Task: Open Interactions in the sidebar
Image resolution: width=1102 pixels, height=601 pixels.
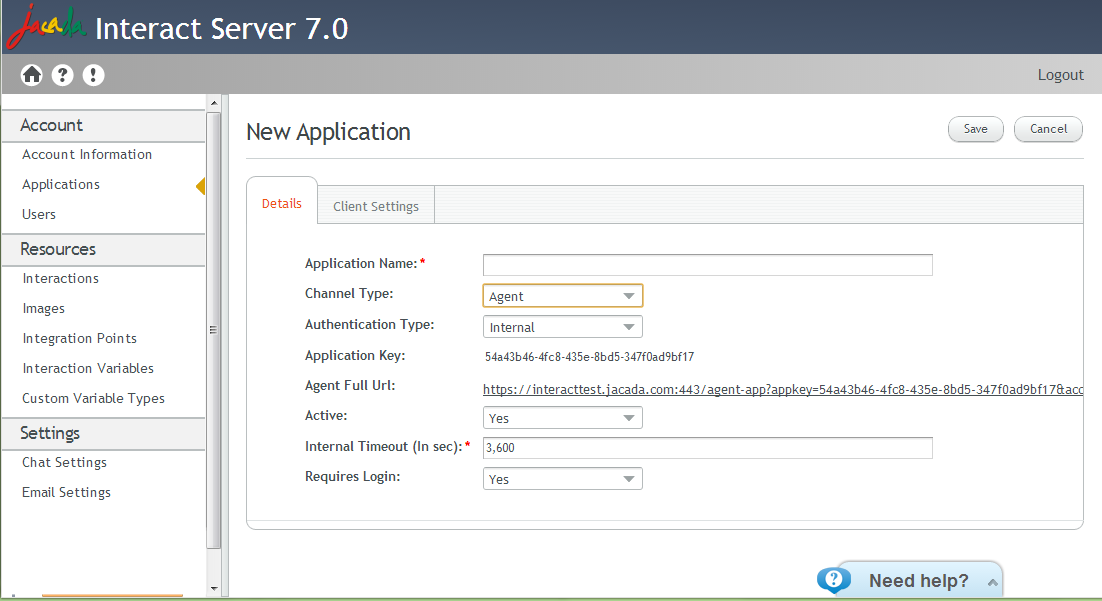Action: pyautogui.click(x=60, y=278)
